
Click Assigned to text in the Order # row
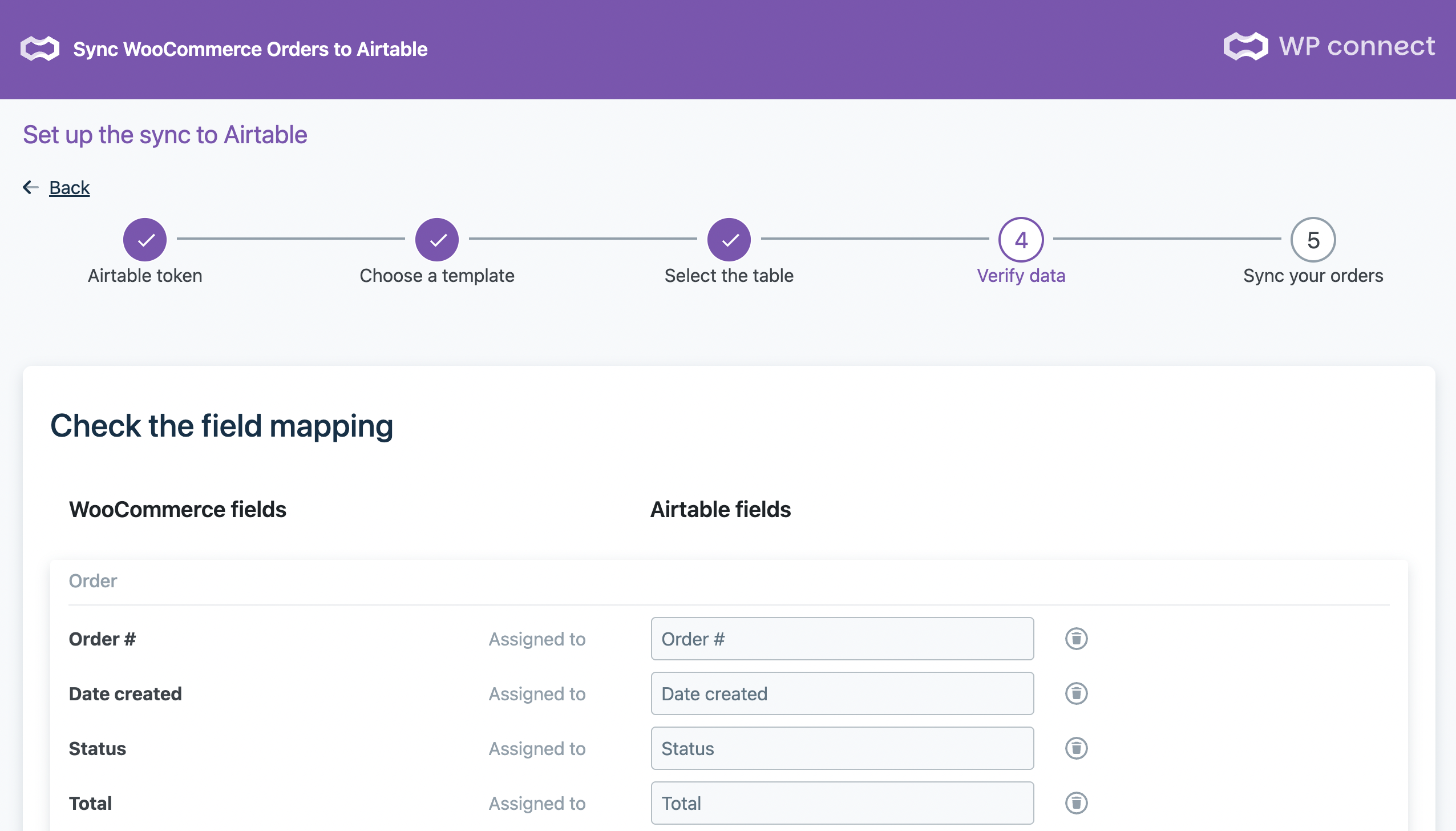click(537, 639)
